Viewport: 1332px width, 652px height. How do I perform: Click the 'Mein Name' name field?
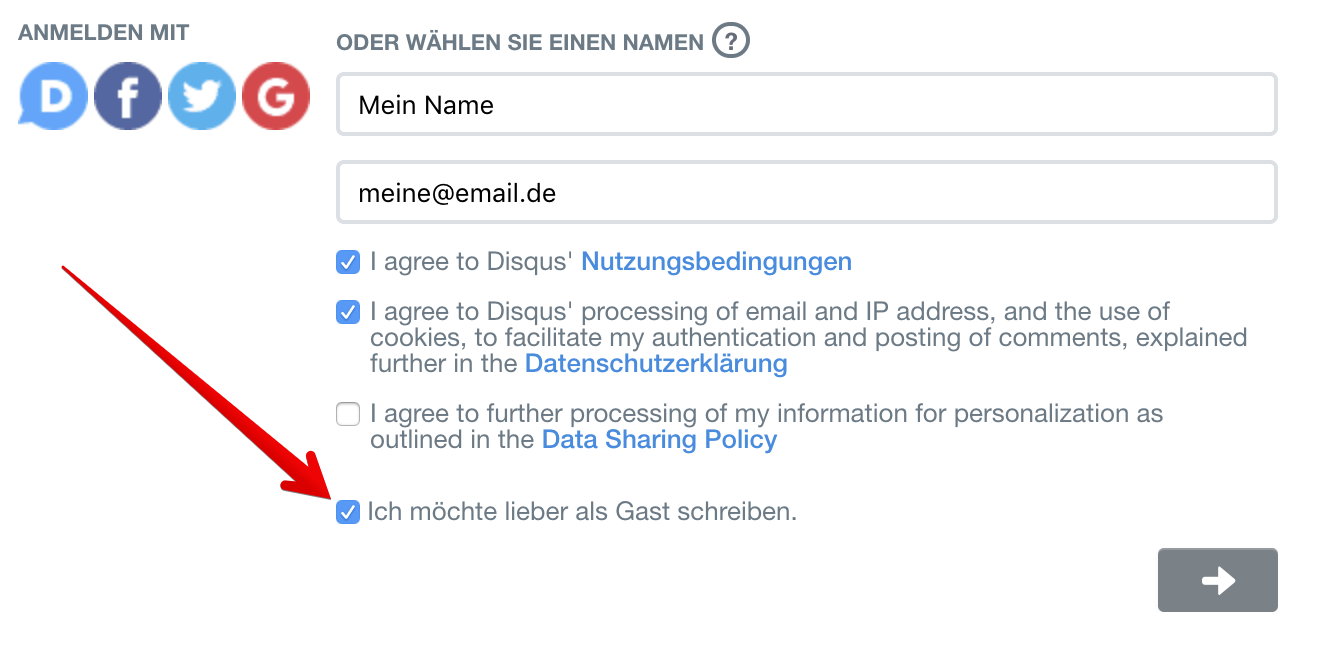806,104
